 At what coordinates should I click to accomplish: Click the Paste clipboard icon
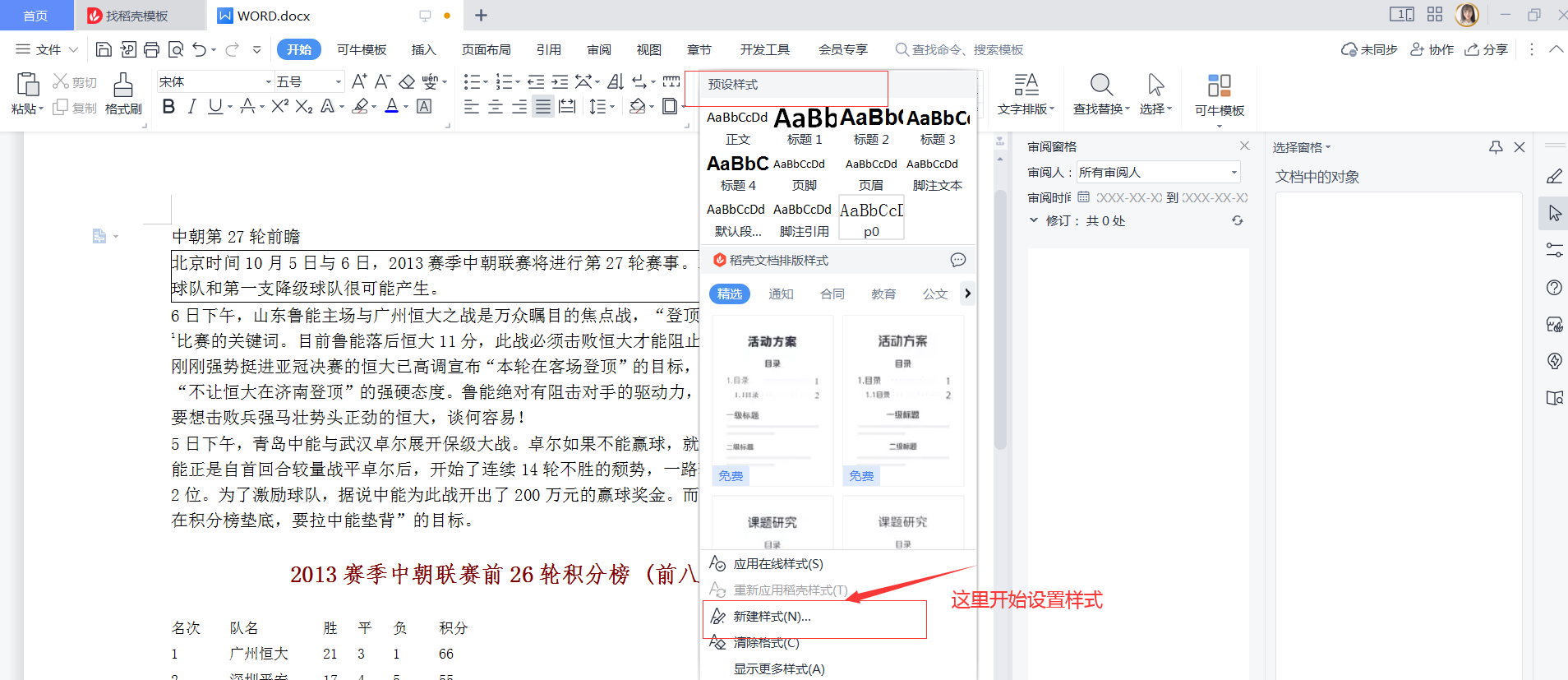click(27, 84)
